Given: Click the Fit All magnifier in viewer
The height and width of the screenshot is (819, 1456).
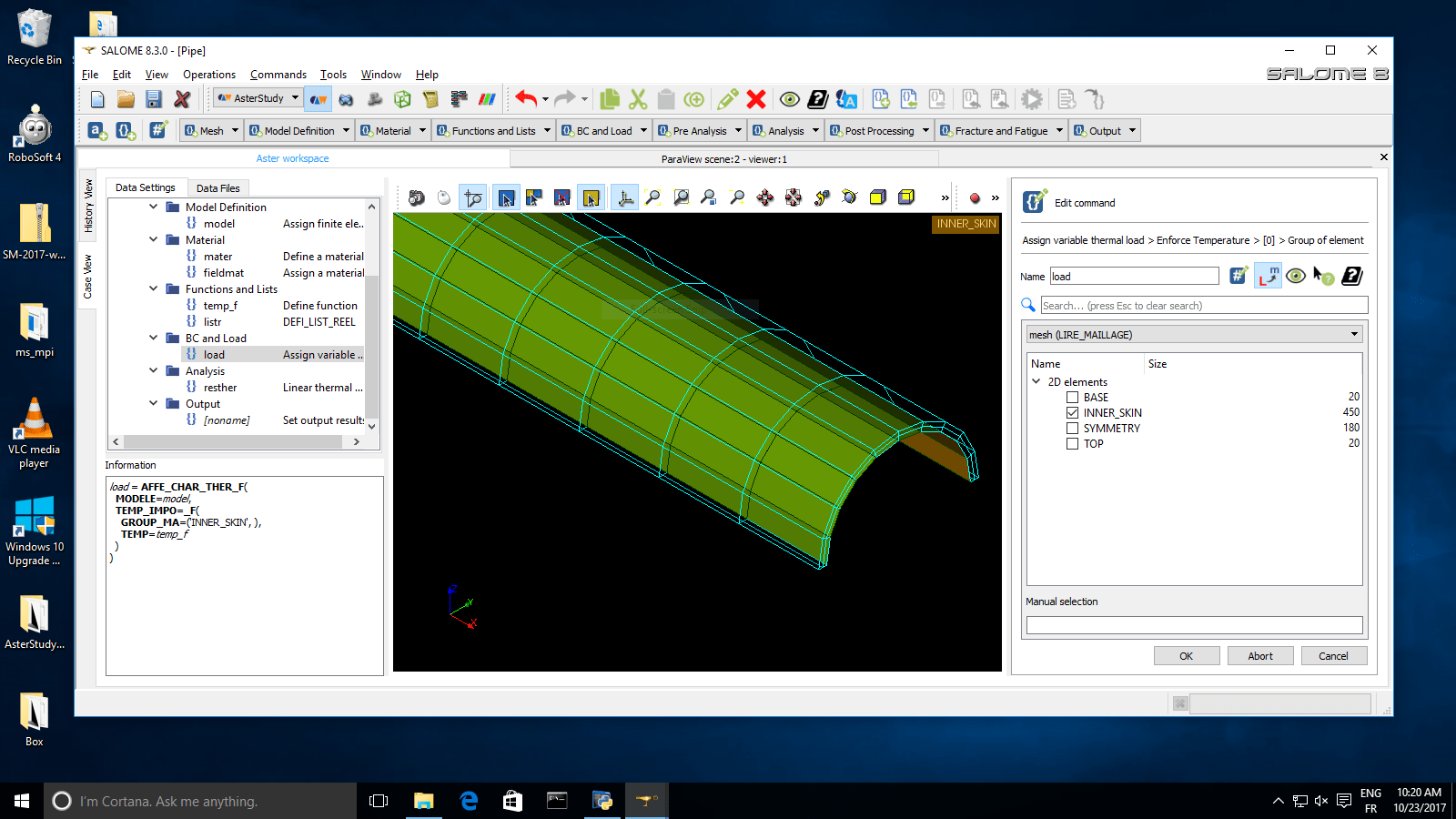Looking at the screenshot, I should [652, 197].
